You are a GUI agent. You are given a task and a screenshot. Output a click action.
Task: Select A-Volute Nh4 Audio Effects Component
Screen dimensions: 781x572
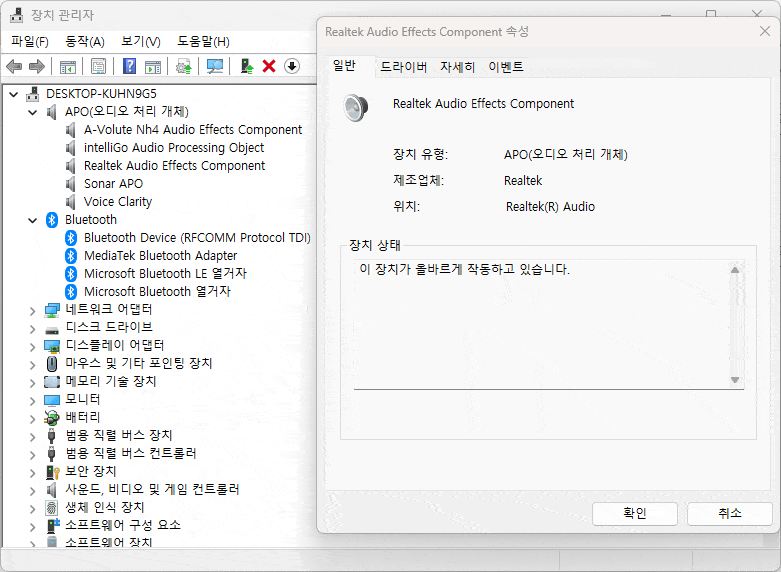pos(193,130)
